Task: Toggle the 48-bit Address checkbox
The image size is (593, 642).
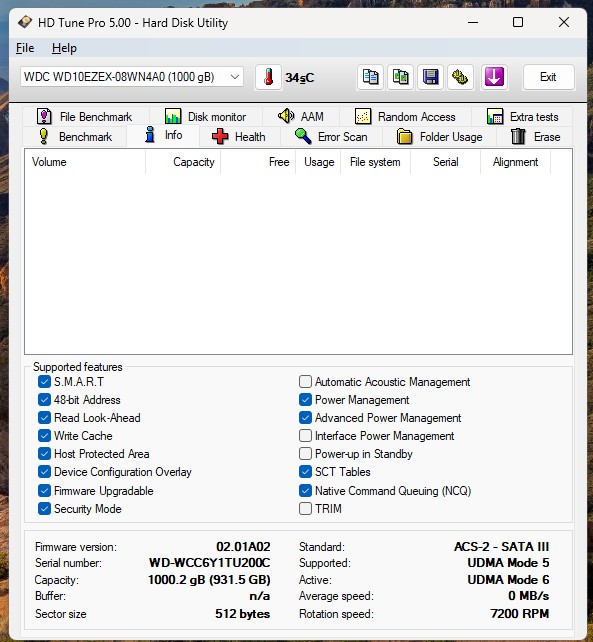Action: click(44, 400)
